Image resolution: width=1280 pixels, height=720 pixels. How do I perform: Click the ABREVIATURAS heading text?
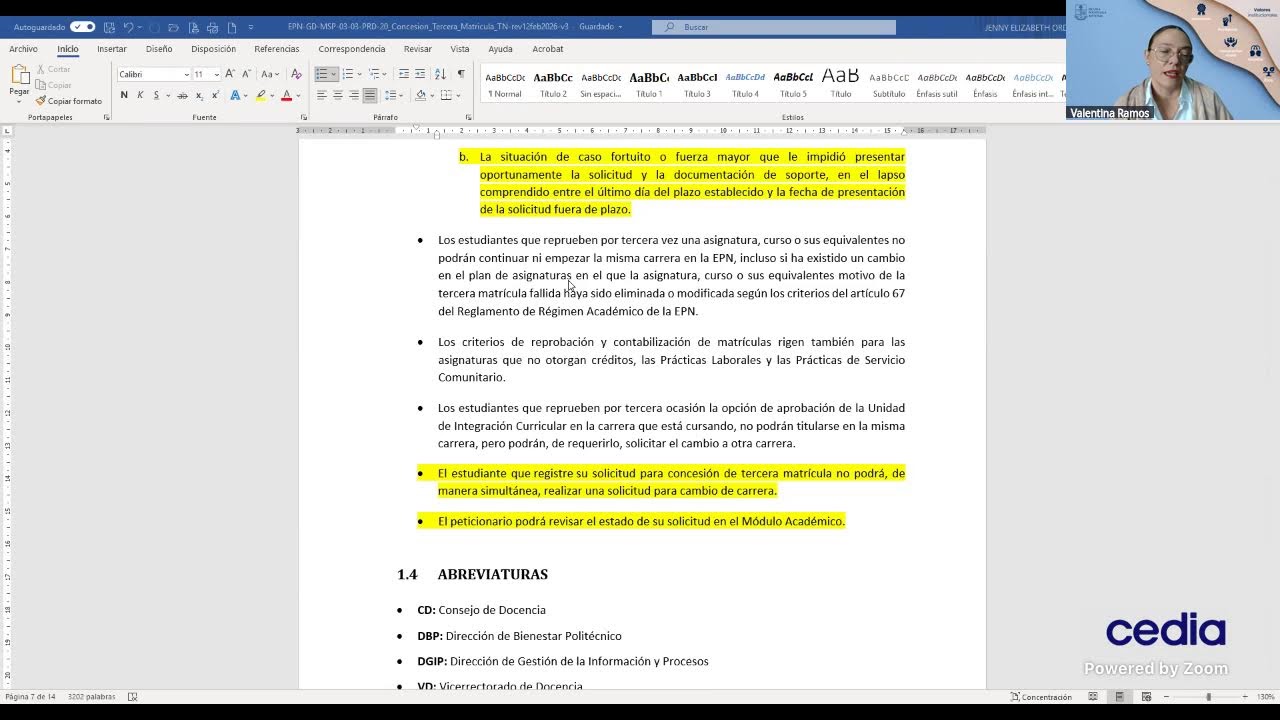[492, 574]
